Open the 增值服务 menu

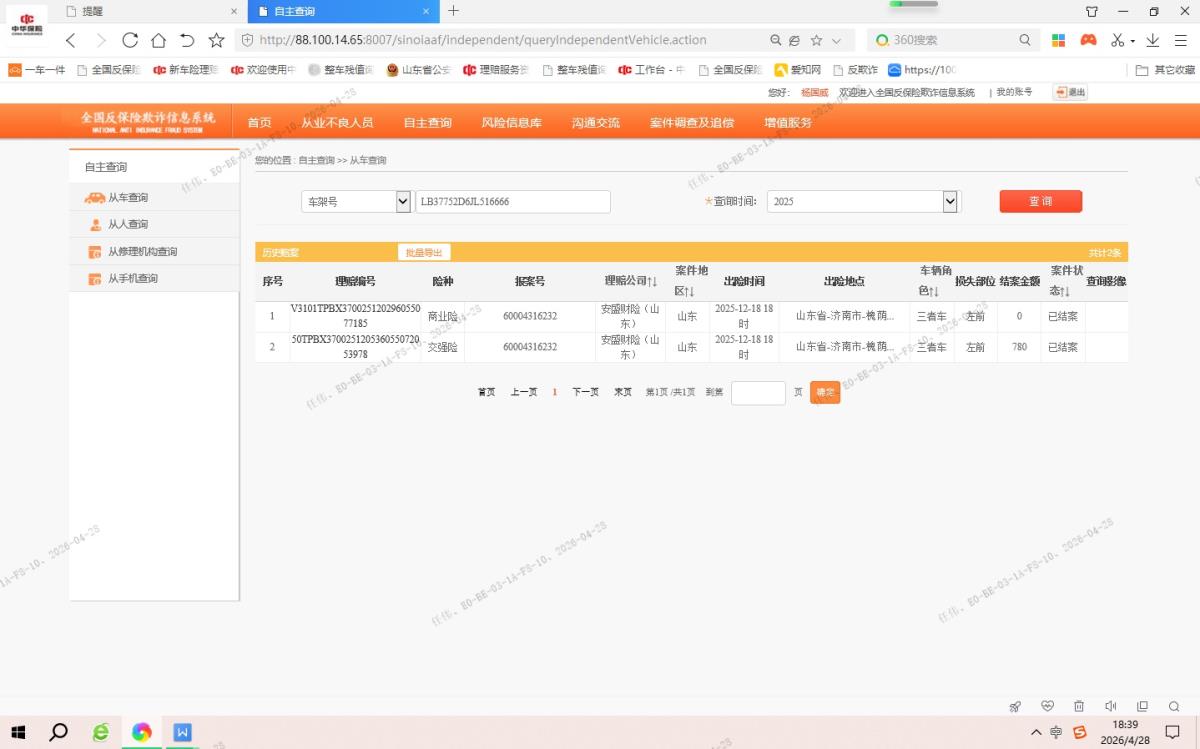point(788,122)
